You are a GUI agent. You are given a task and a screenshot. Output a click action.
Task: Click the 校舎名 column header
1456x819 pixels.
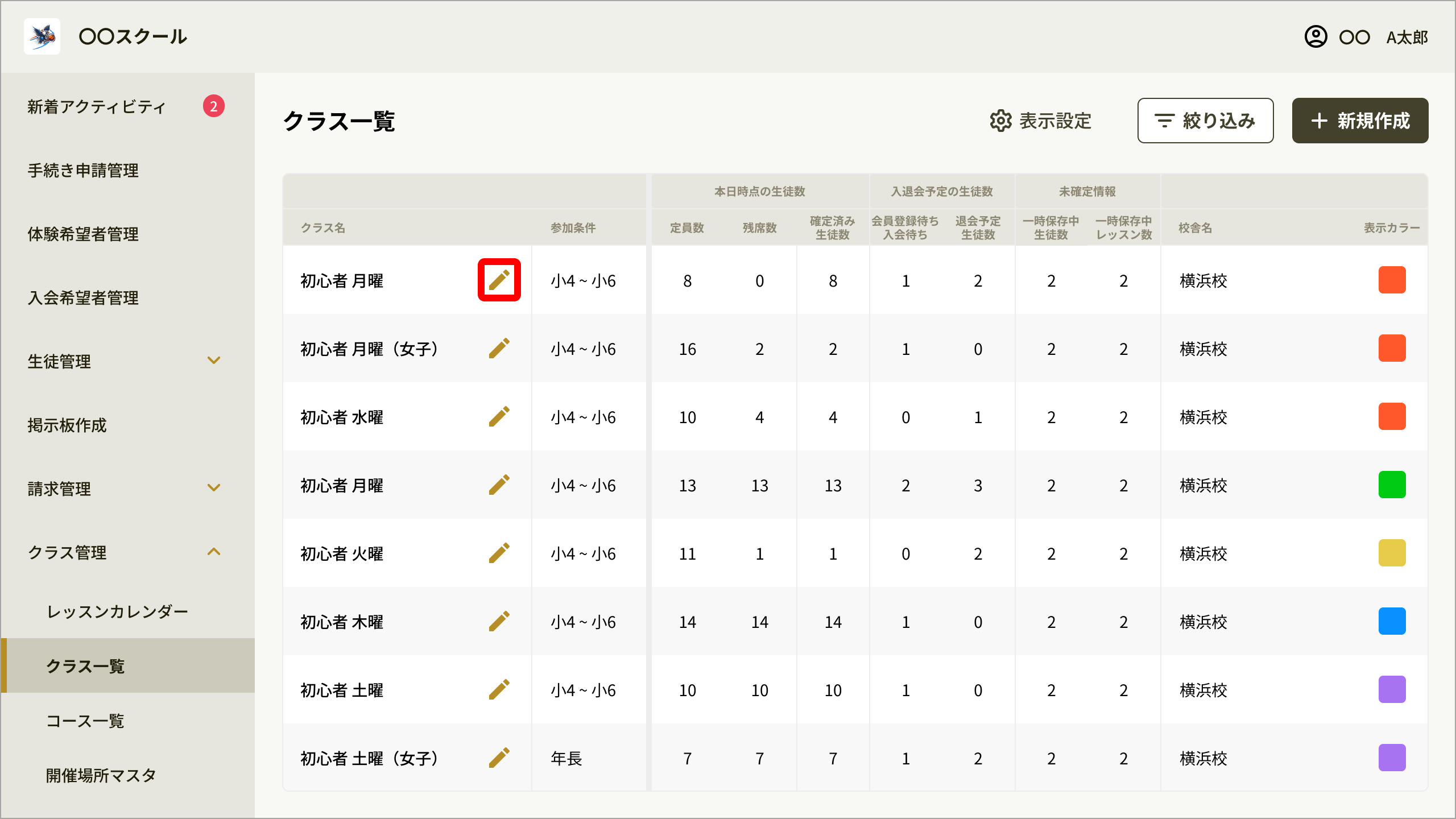(x=1195, y=228)
